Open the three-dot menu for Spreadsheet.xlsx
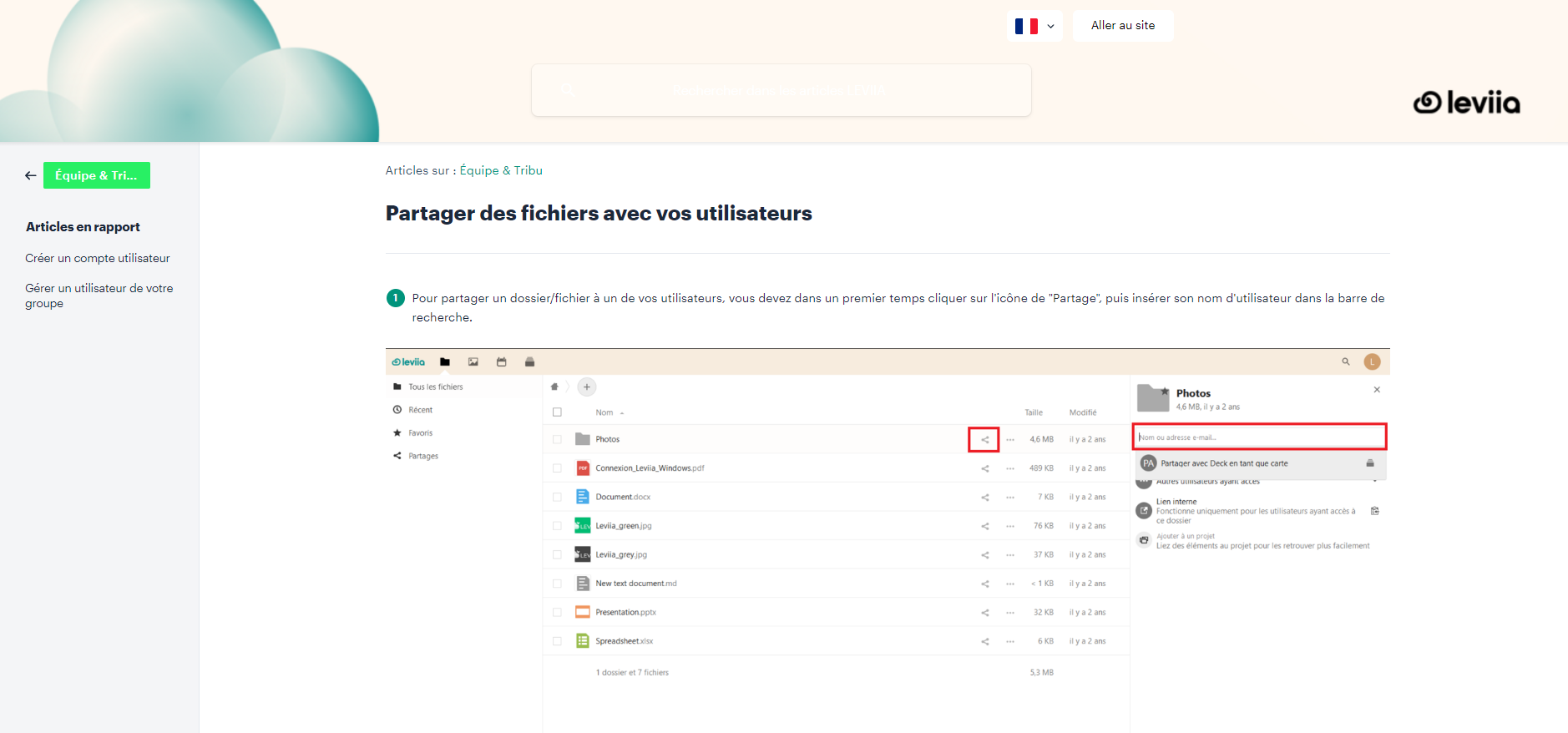The image size is (1568, 733). tap(1010, 641)
